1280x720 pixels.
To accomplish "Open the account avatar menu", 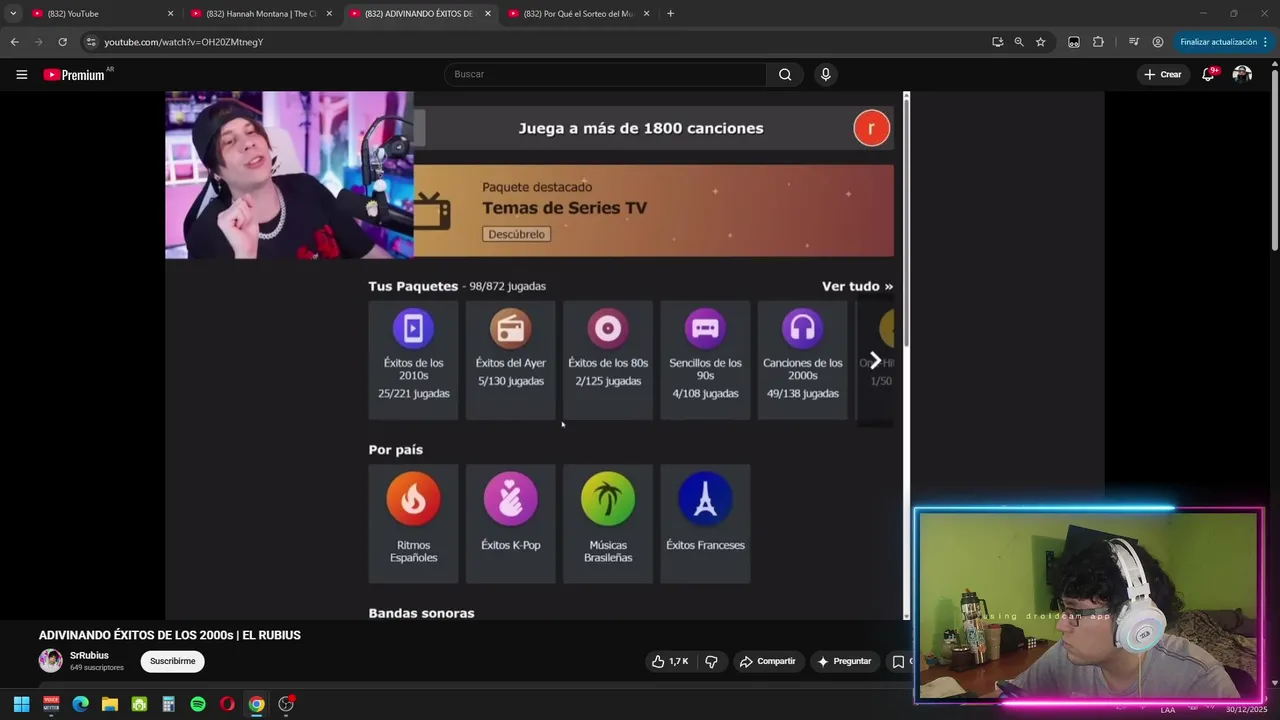I will pos(1242,74).
